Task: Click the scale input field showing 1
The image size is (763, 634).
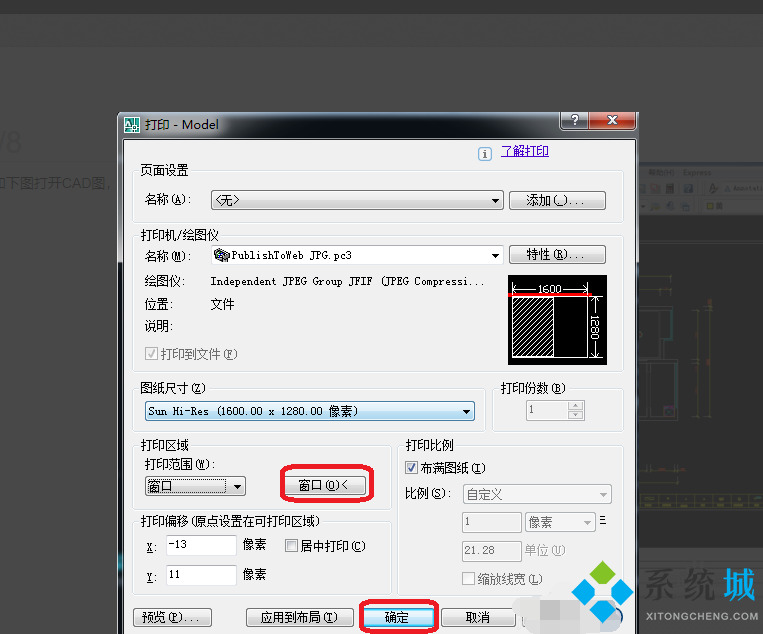Action: tap(491, 522)
